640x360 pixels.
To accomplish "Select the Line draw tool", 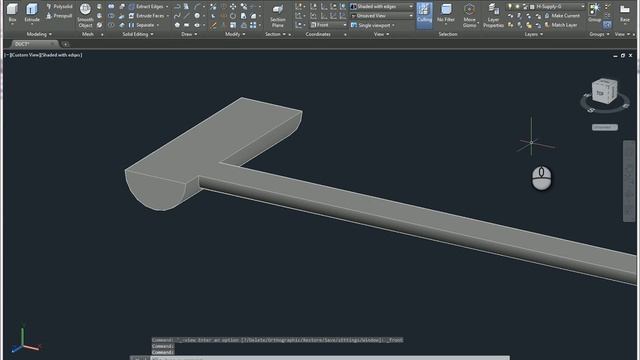I will [187, 16].
